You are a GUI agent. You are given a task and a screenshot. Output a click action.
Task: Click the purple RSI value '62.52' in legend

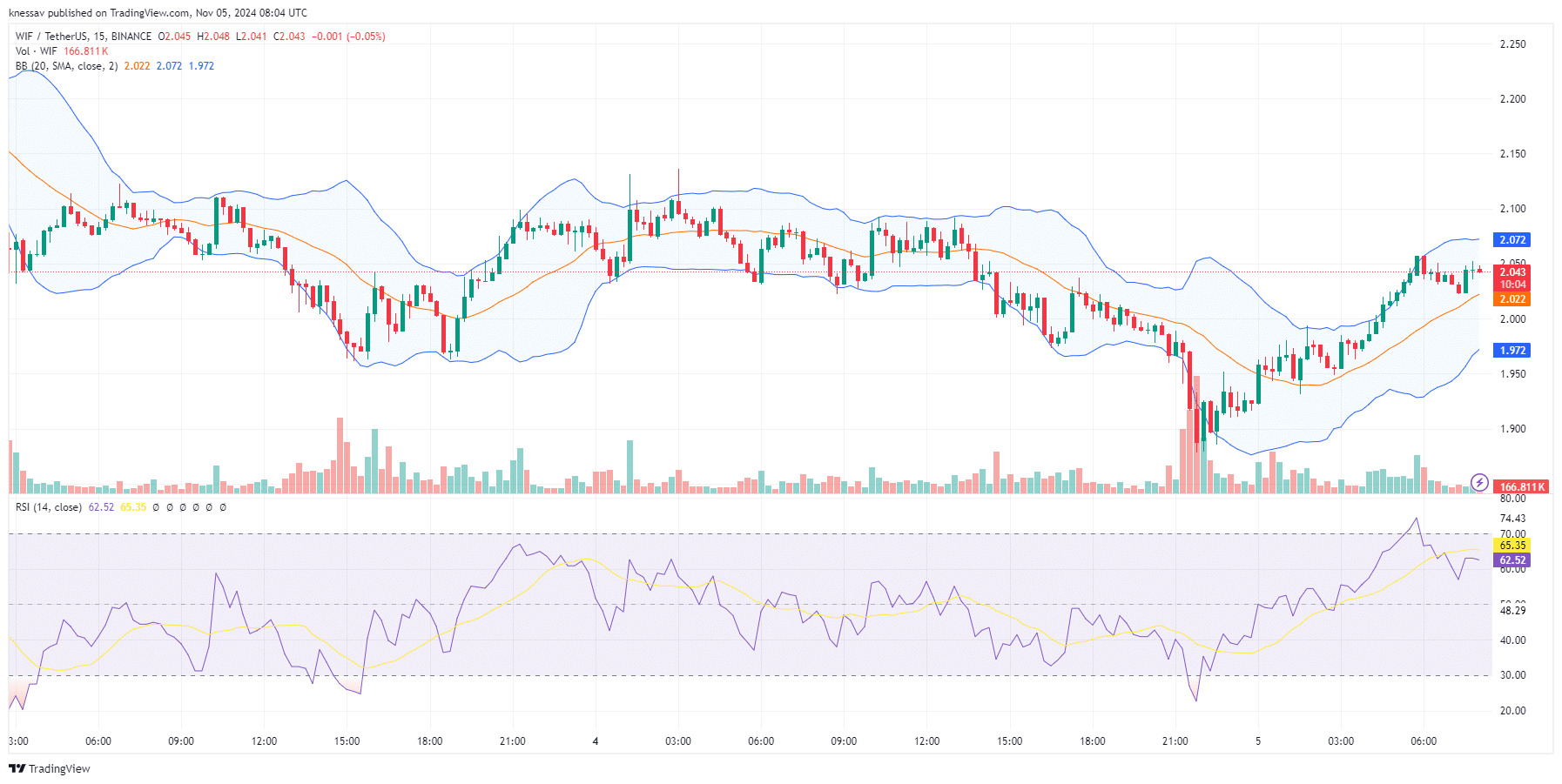101,507
